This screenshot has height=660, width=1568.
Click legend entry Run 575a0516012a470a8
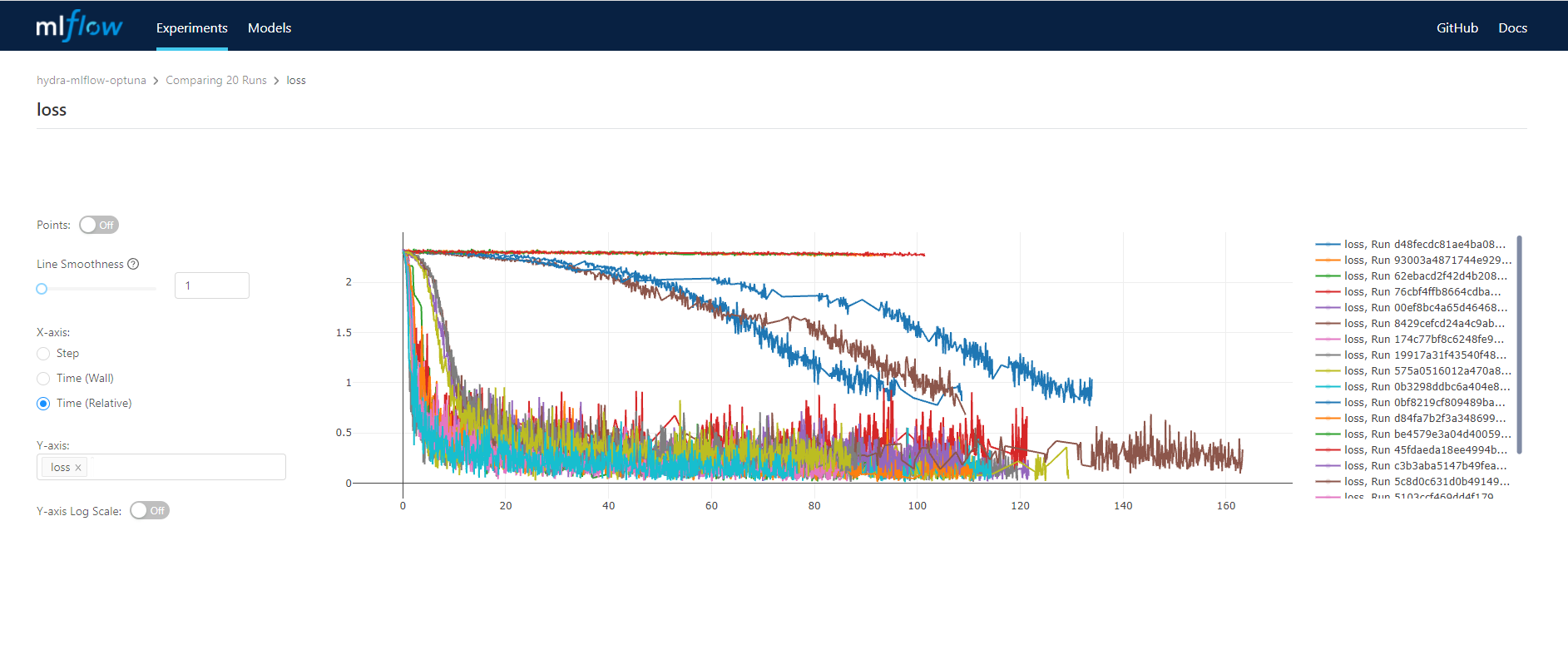click(1413, 370)
